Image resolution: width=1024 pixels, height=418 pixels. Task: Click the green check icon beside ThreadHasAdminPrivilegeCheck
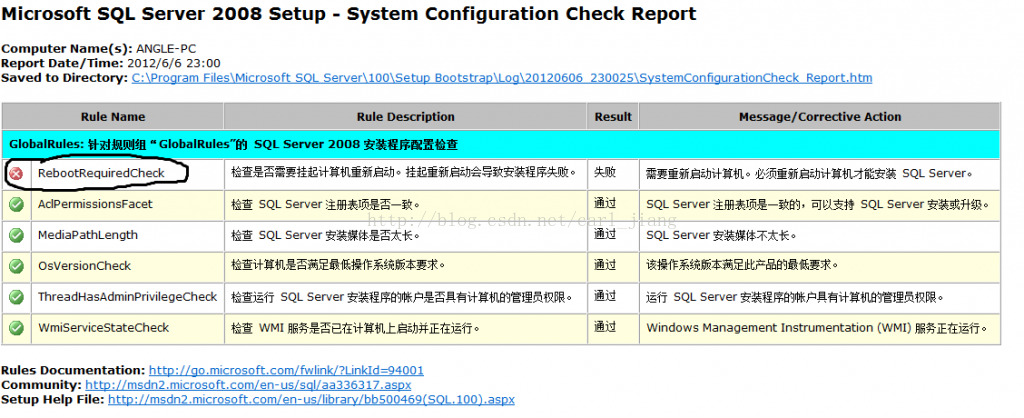[x=16, y=297]
